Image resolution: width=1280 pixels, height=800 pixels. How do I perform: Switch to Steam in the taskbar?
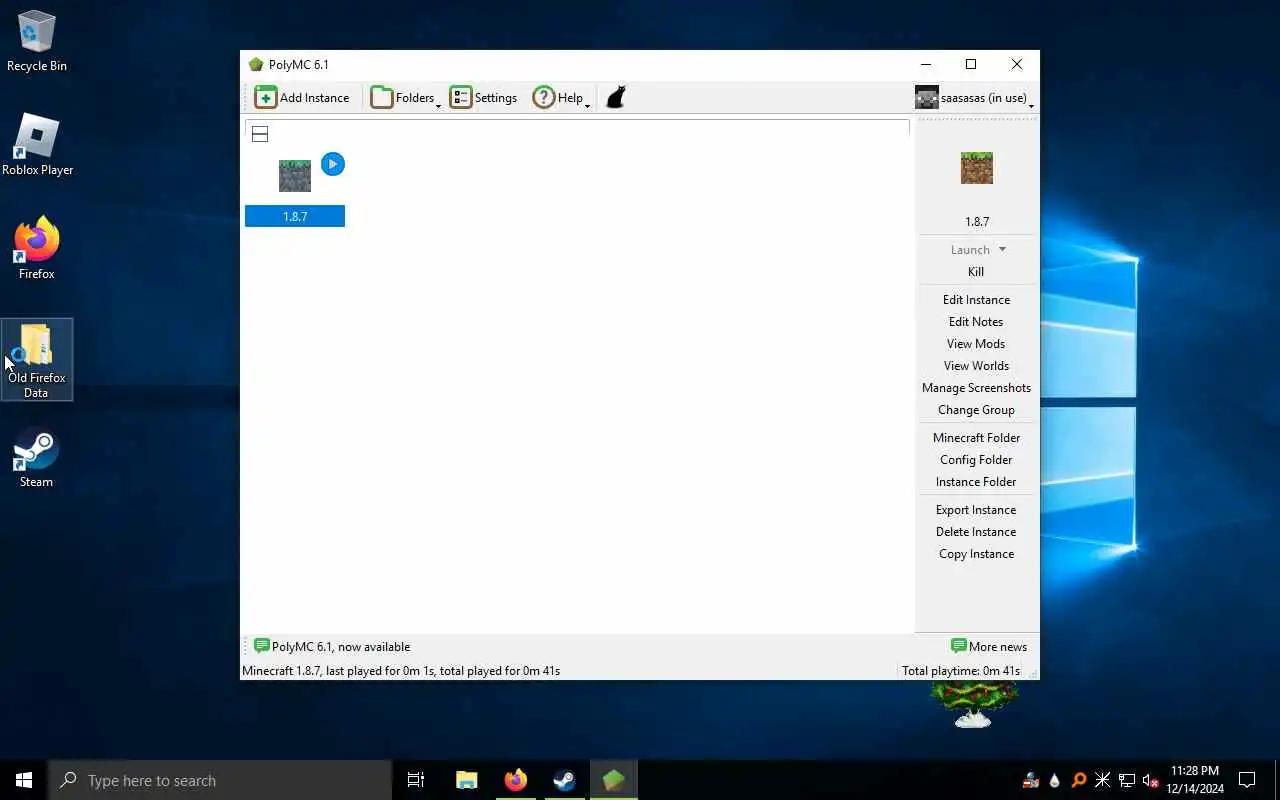[564, 780]
